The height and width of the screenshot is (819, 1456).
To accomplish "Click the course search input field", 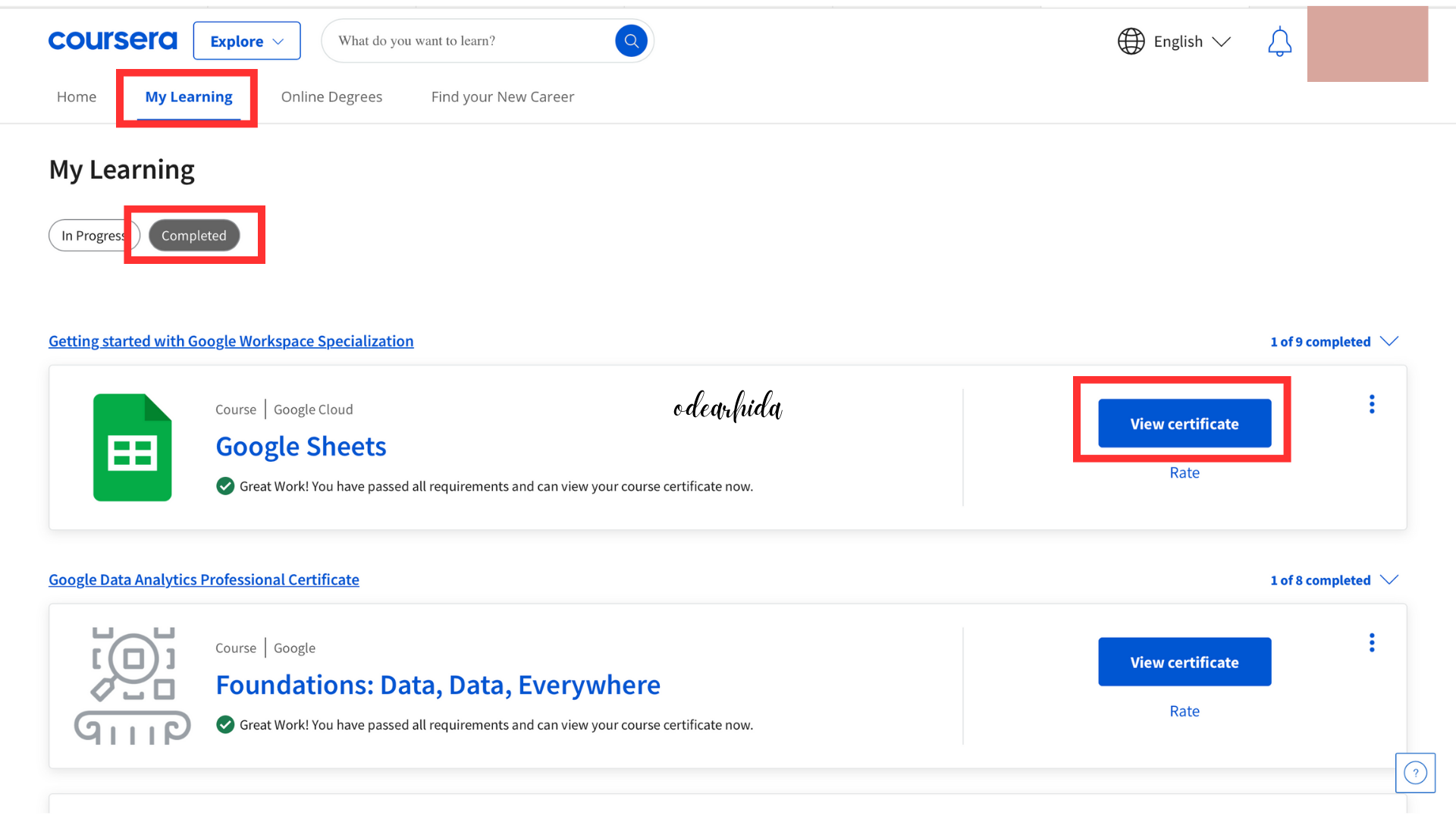I will (x=470, y=41).
